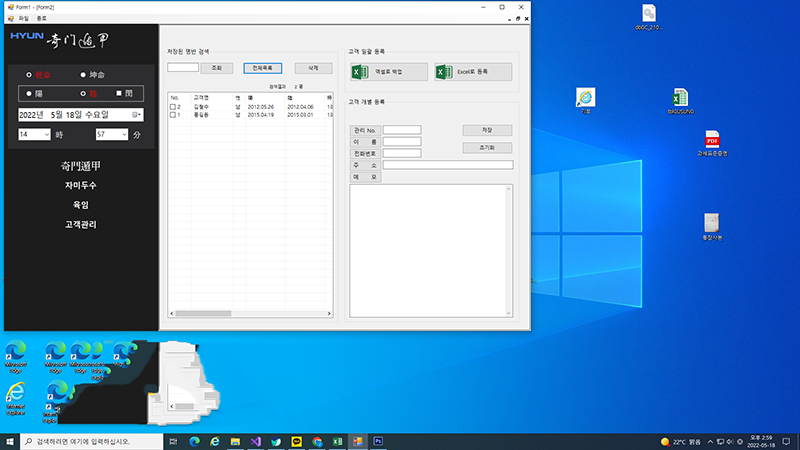This screenshot has width=800, height=450.
Task: Select the Internet Explorer shortcut at desktop top right
Action: pyautogui.click(x=586, y=101)
